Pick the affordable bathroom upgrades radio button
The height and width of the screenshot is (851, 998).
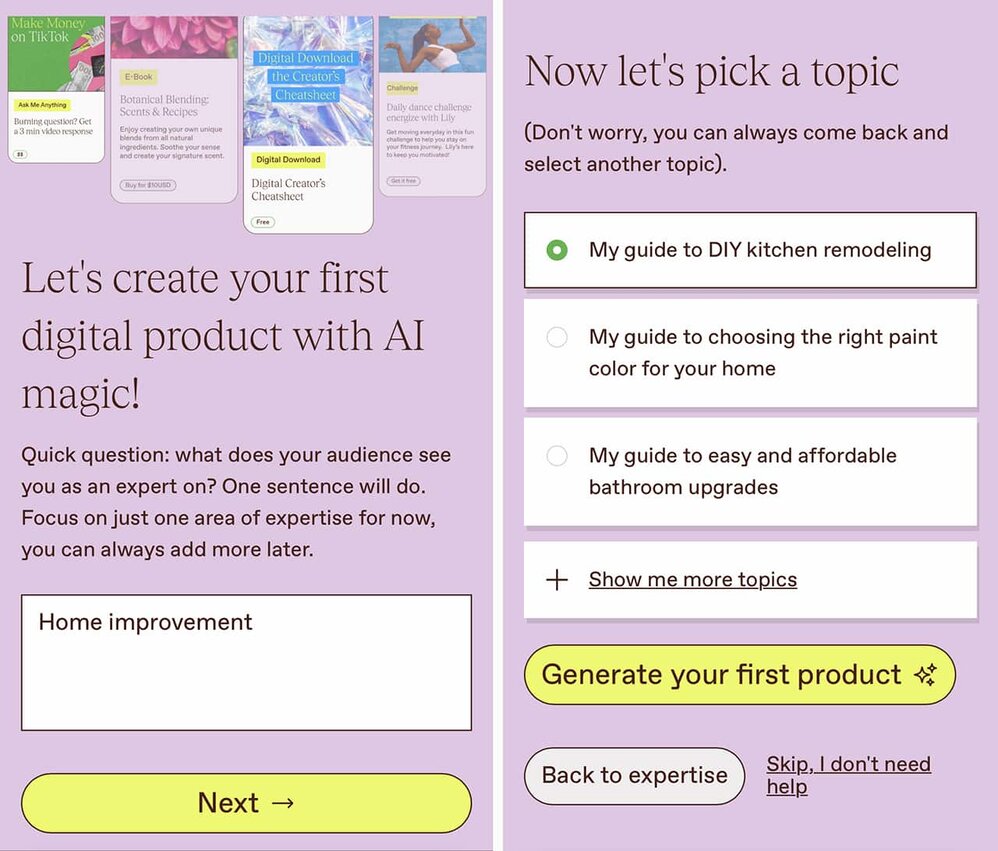557,456
